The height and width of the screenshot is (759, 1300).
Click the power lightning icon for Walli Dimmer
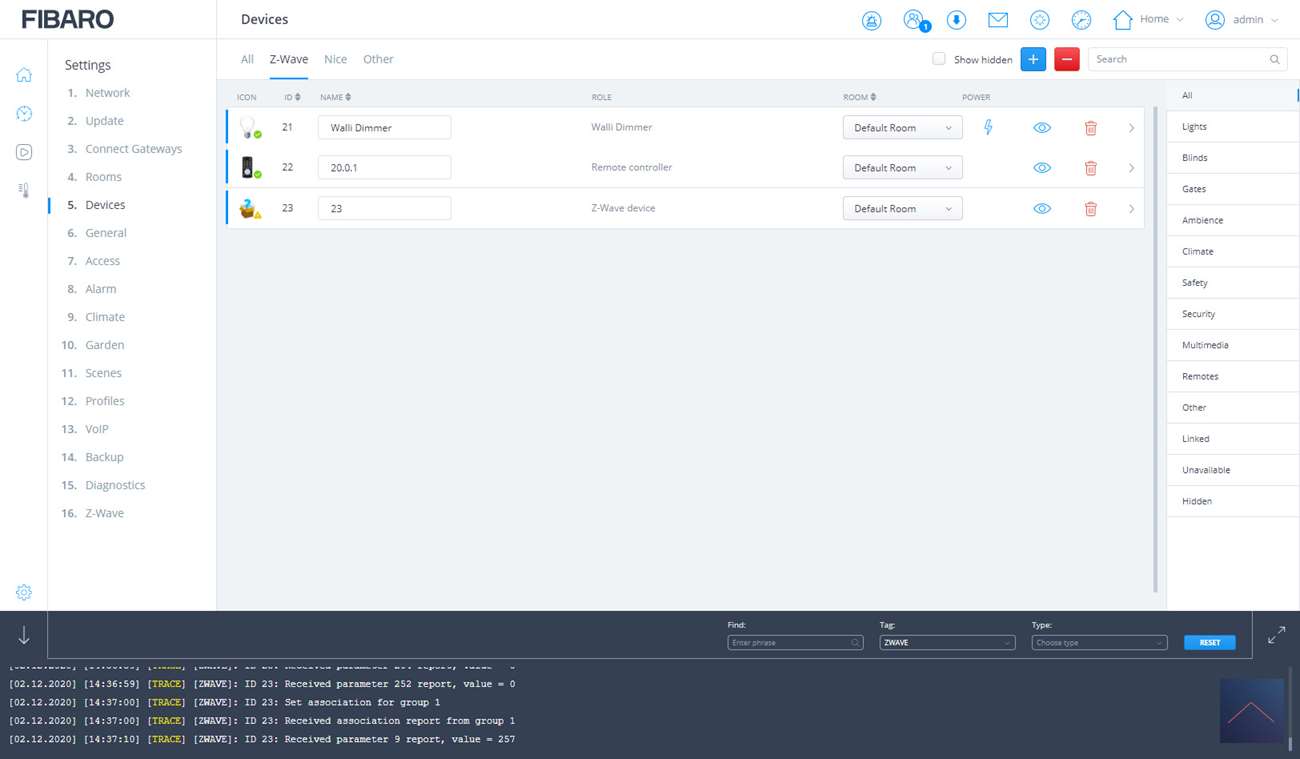point(988,127)
